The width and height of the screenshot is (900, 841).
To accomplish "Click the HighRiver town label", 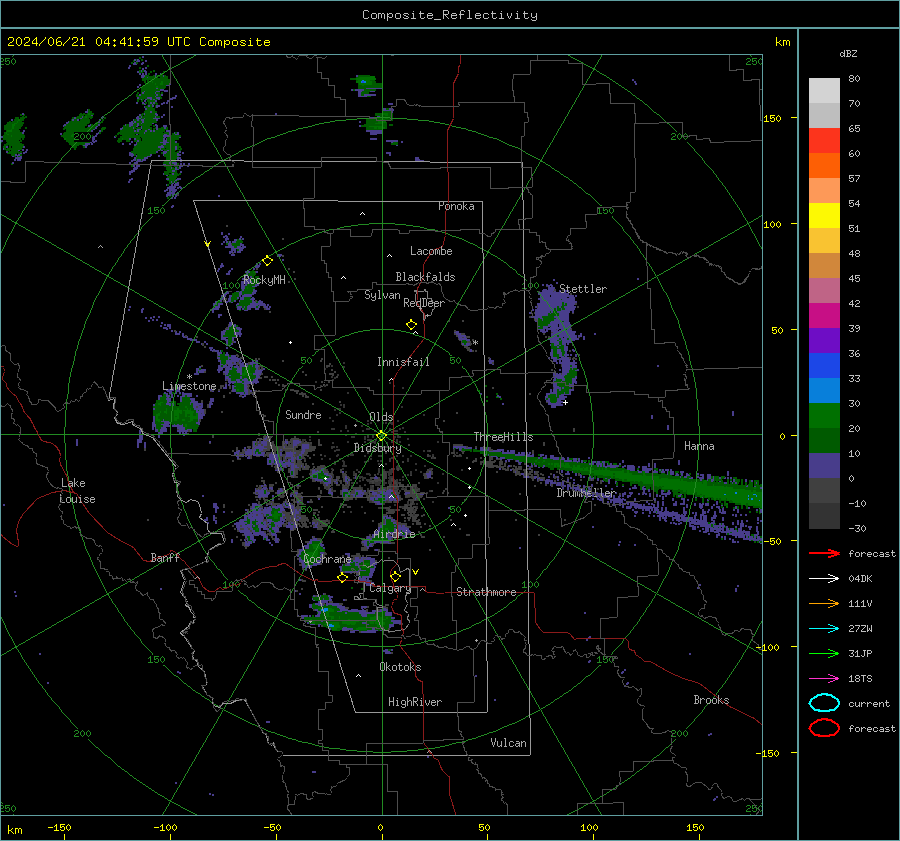I will 415,702.
